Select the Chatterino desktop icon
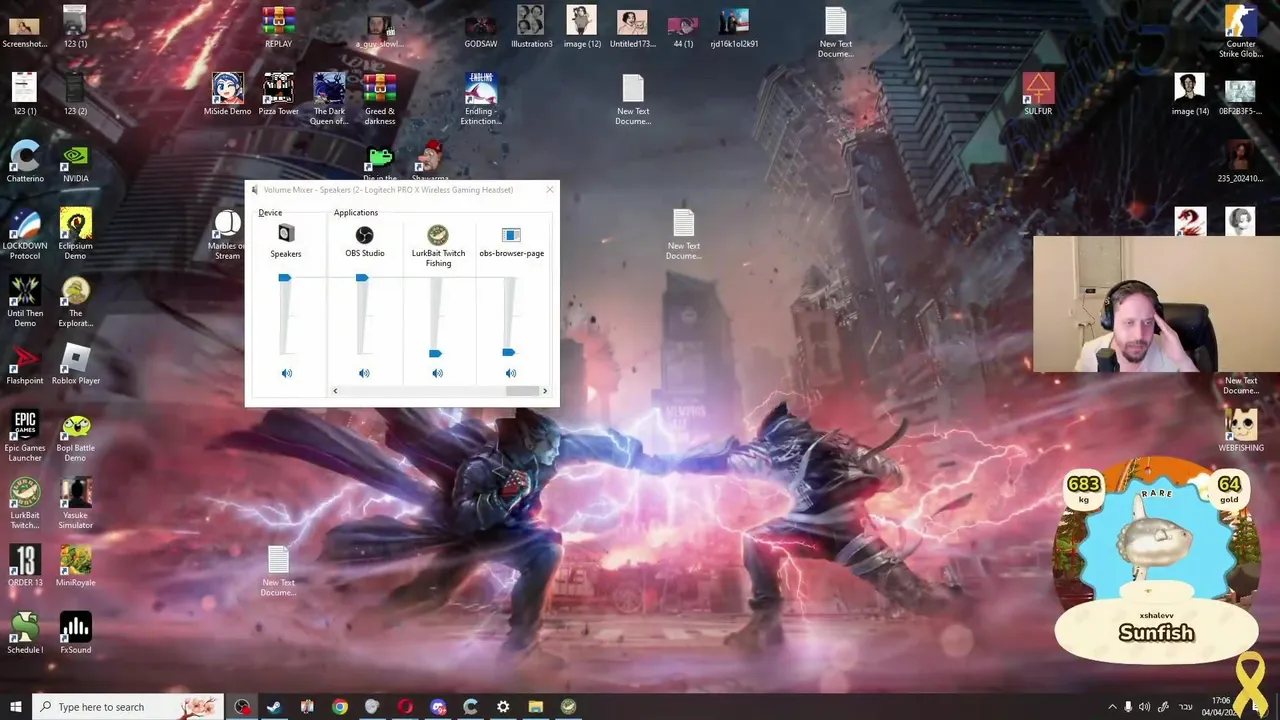 click(x=25, y=162)
